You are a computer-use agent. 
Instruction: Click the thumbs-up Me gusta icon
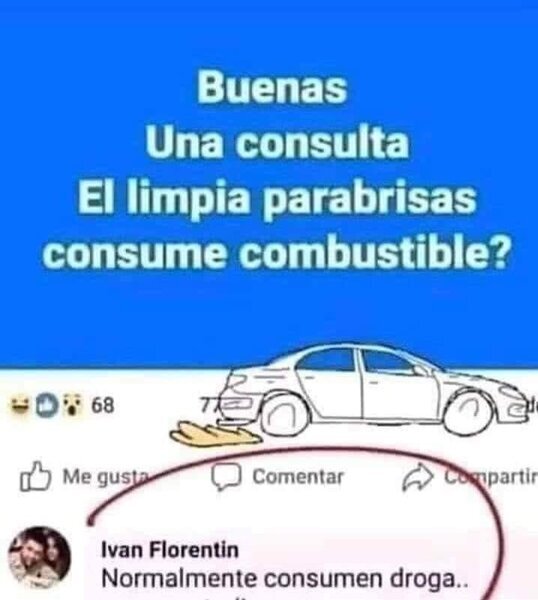click(36, 476)
